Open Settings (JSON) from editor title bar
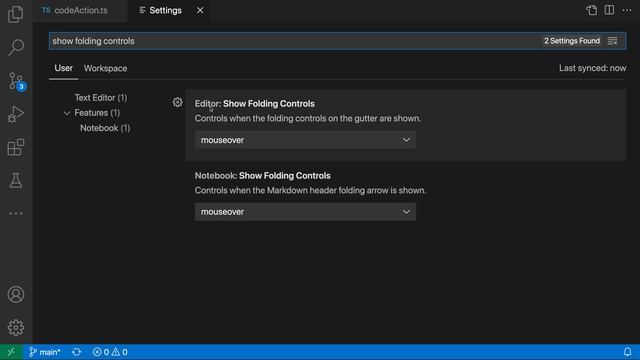Screen dimensions: 640x360 591,10
